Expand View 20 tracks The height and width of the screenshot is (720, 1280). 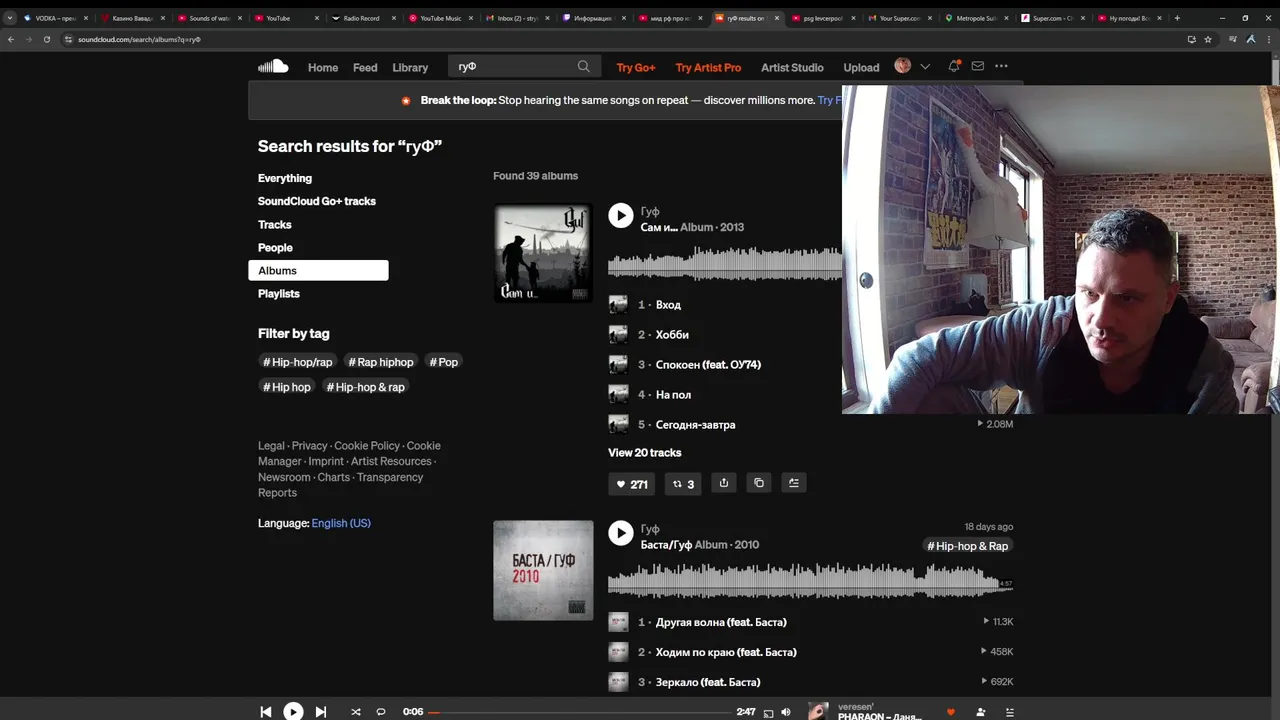pos(645,453)
